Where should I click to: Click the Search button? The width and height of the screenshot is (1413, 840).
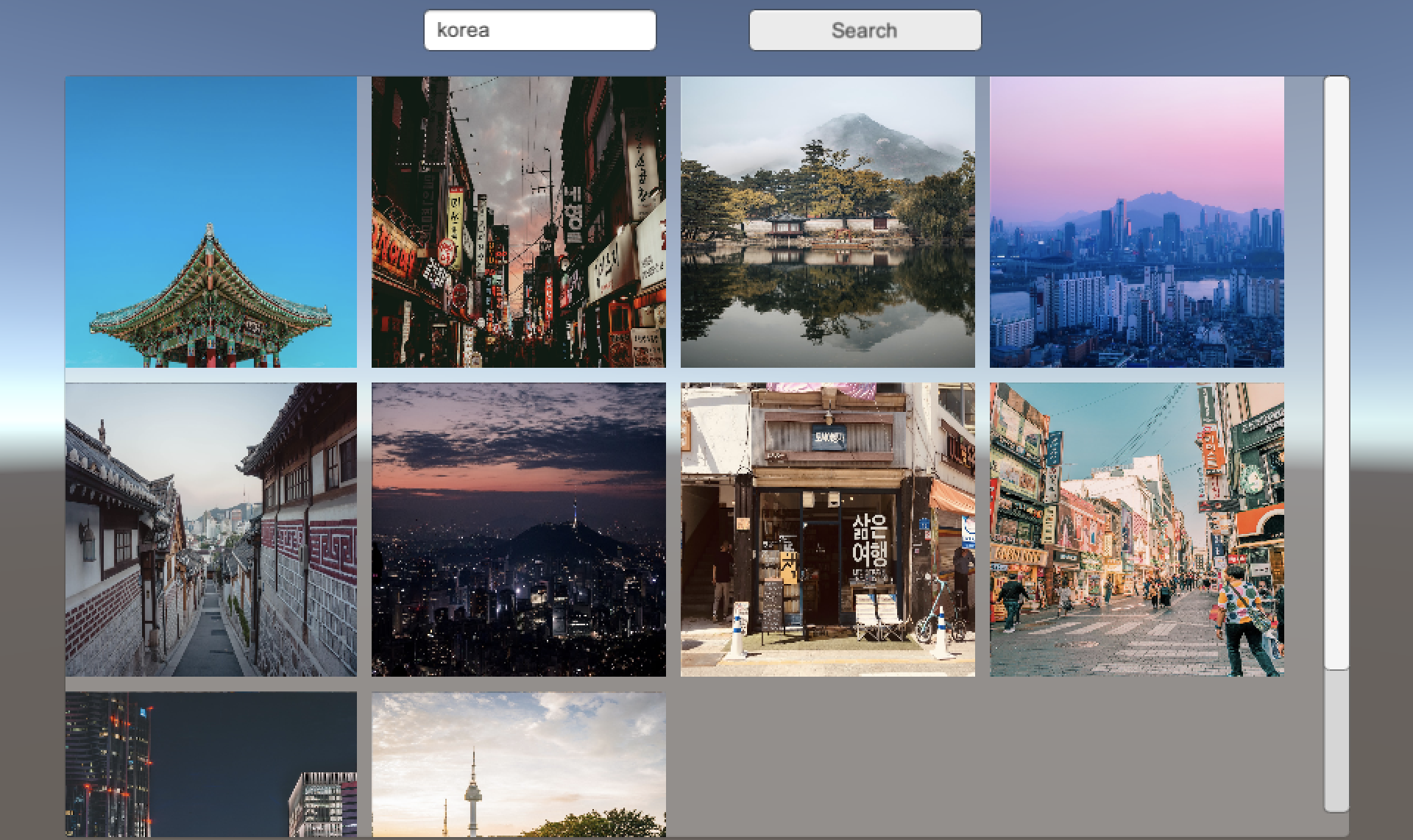[x=865, y=30]
